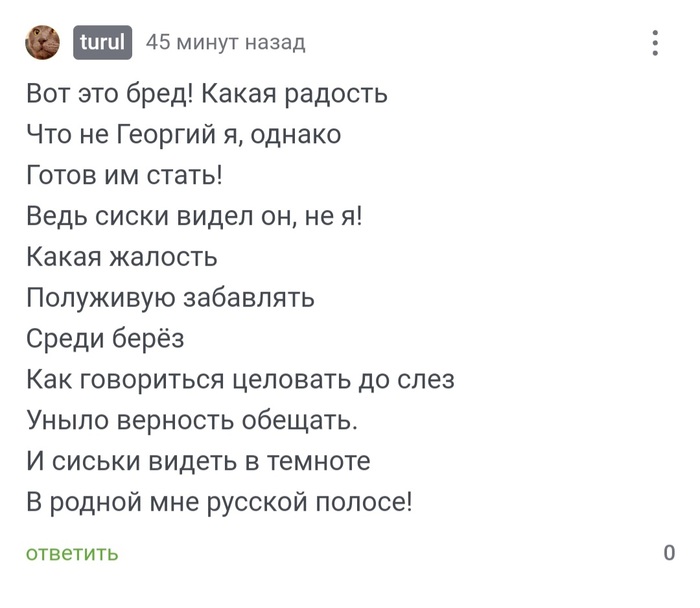Click the line "Что не Георгий я, однако"
700x608 pixels.
[184, 135]
